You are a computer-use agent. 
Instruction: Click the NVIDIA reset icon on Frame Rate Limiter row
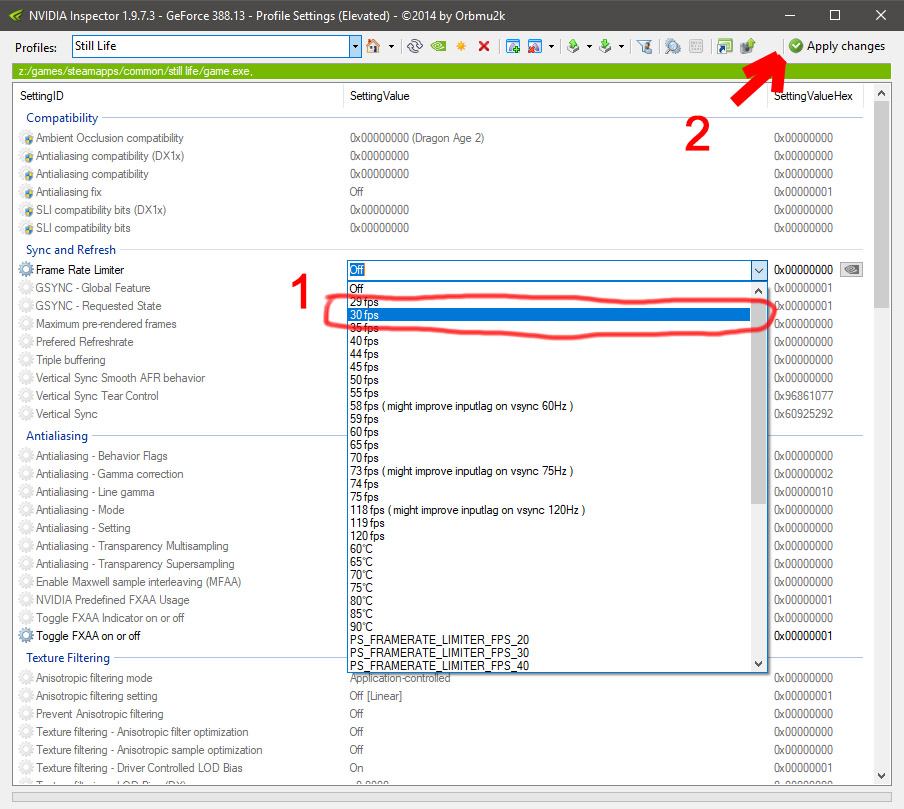point(851,269)
